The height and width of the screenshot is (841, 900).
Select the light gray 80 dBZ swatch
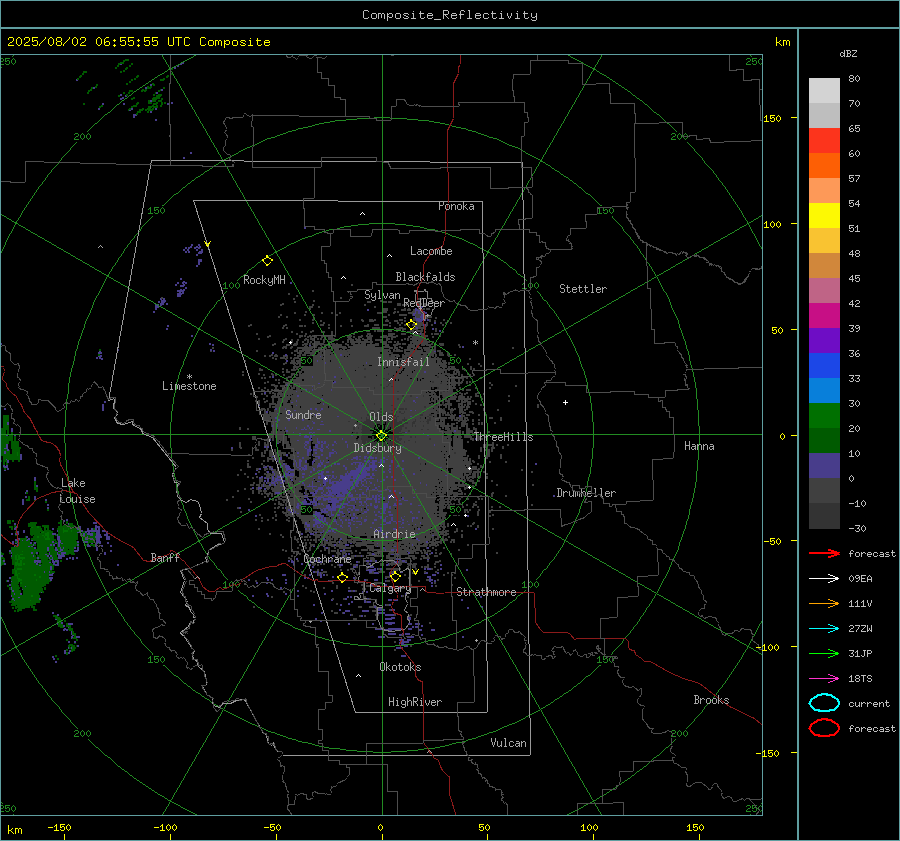(824, 90)
